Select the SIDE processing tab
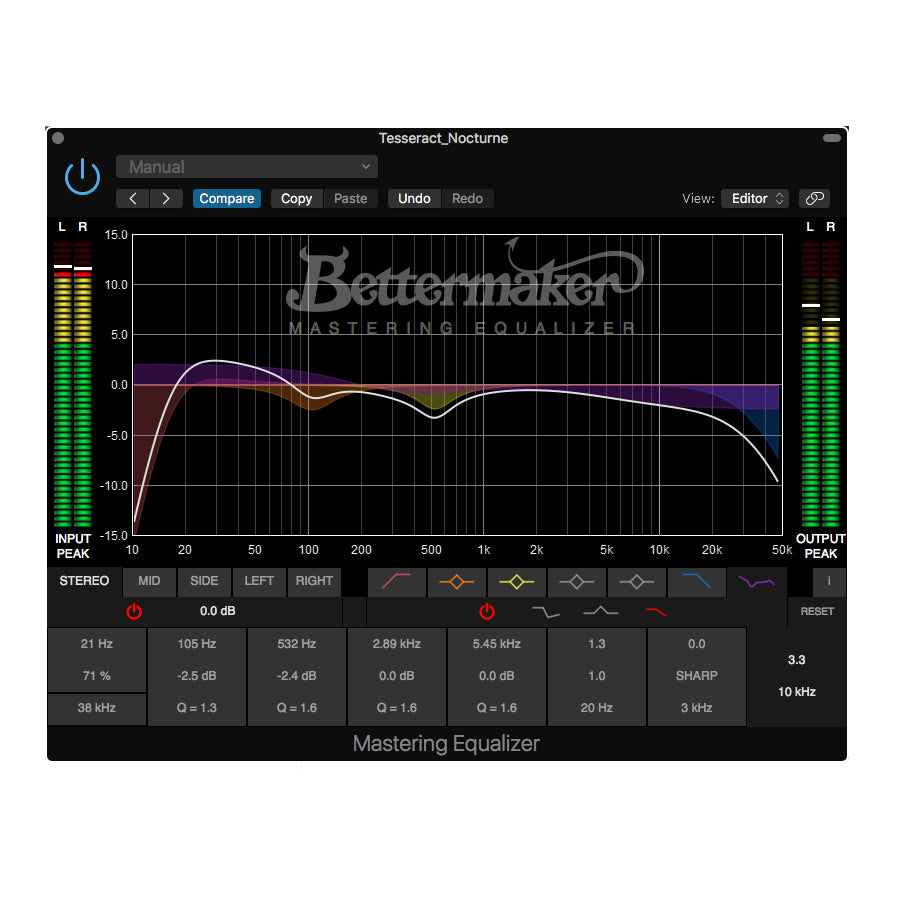The image size is (900, 900). tap(204, 581)
